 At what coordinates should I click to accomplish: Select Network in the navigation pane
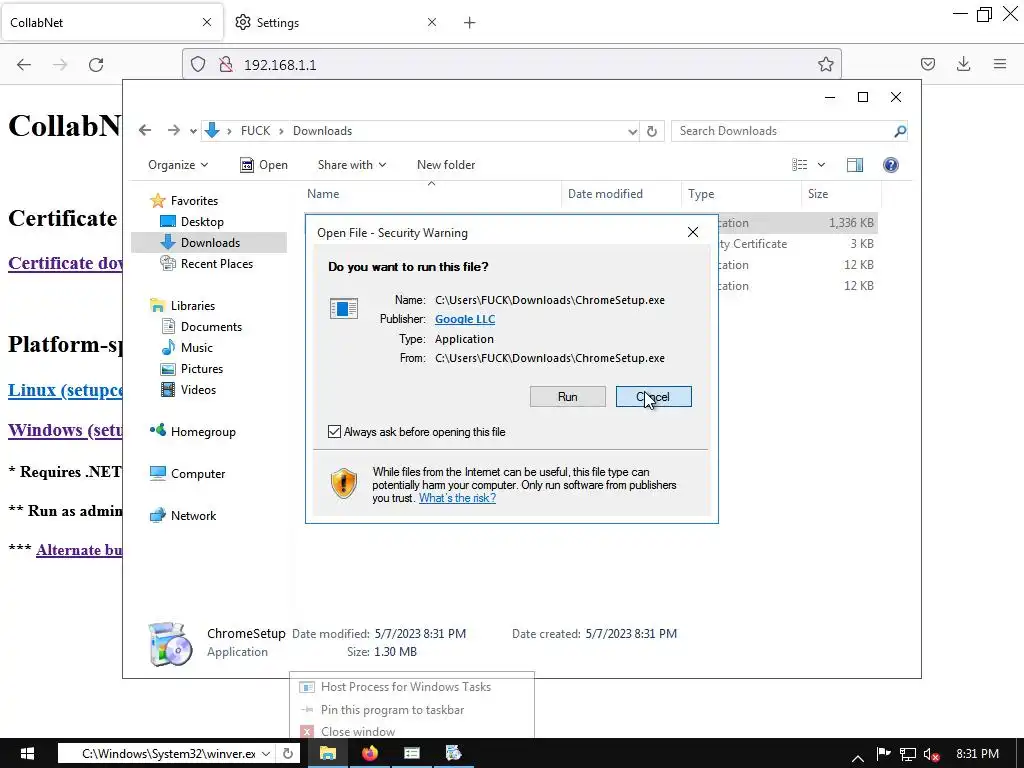coord(193,515)
